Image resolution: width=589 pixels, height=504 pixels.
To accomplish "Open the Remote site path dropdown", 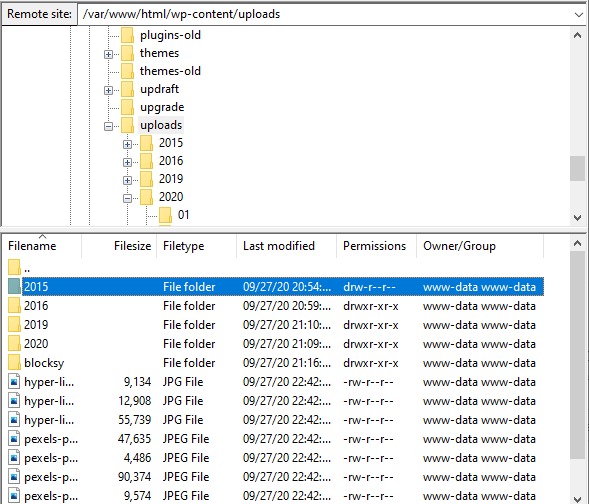I will click(x=578, y=15).
